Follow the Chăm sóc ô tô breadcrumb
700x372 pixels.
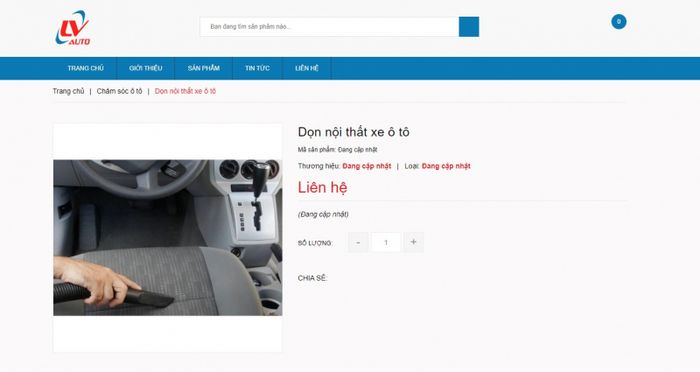119,91
